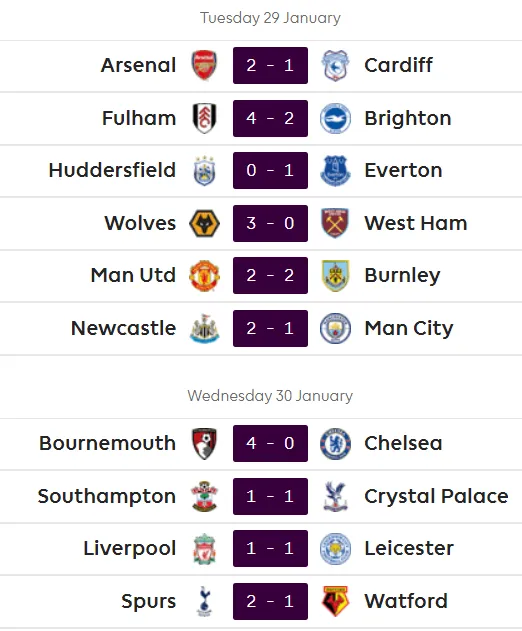
Task: Click the Newcastle club crest
Action: [204, 328]
